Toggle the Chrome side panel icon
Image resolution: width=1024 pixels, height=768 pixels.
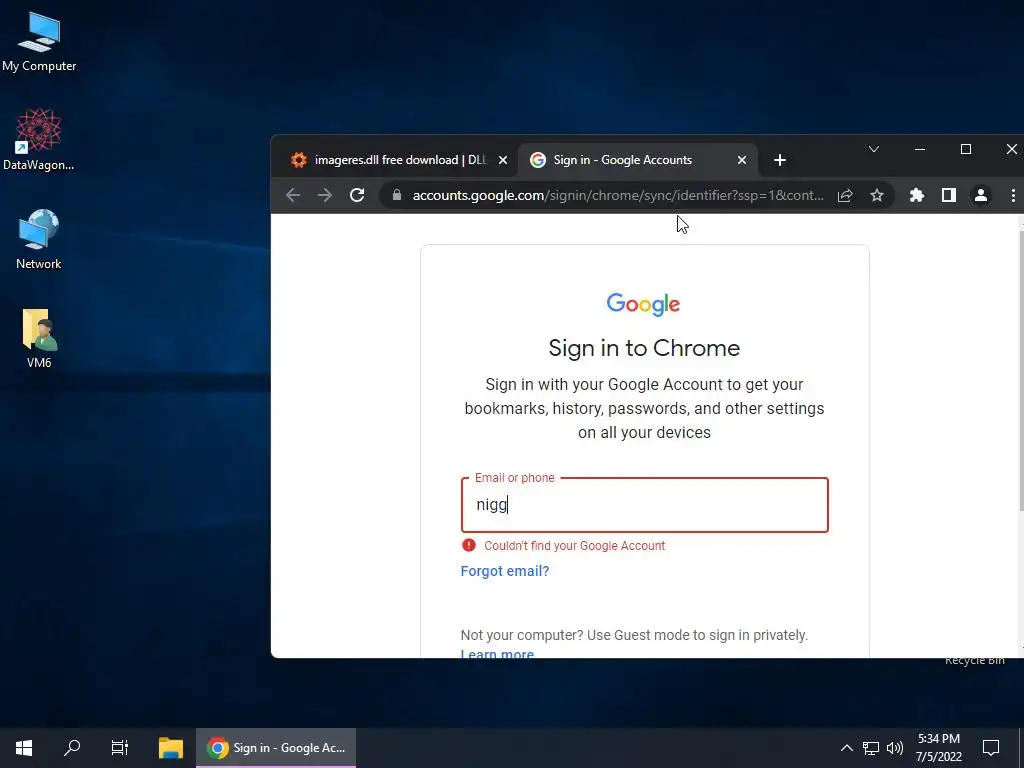coord(949,195)
